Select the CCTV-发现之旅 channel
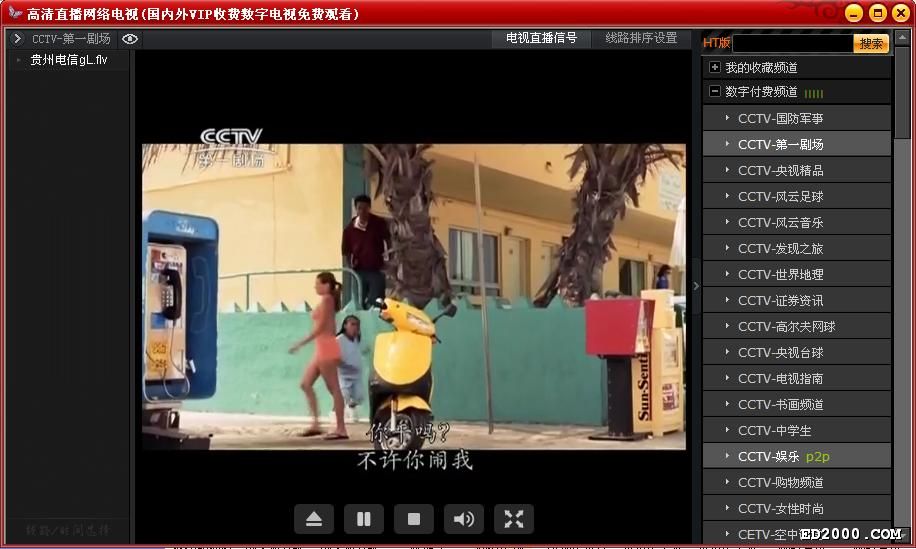 click(x=797, y=248)
